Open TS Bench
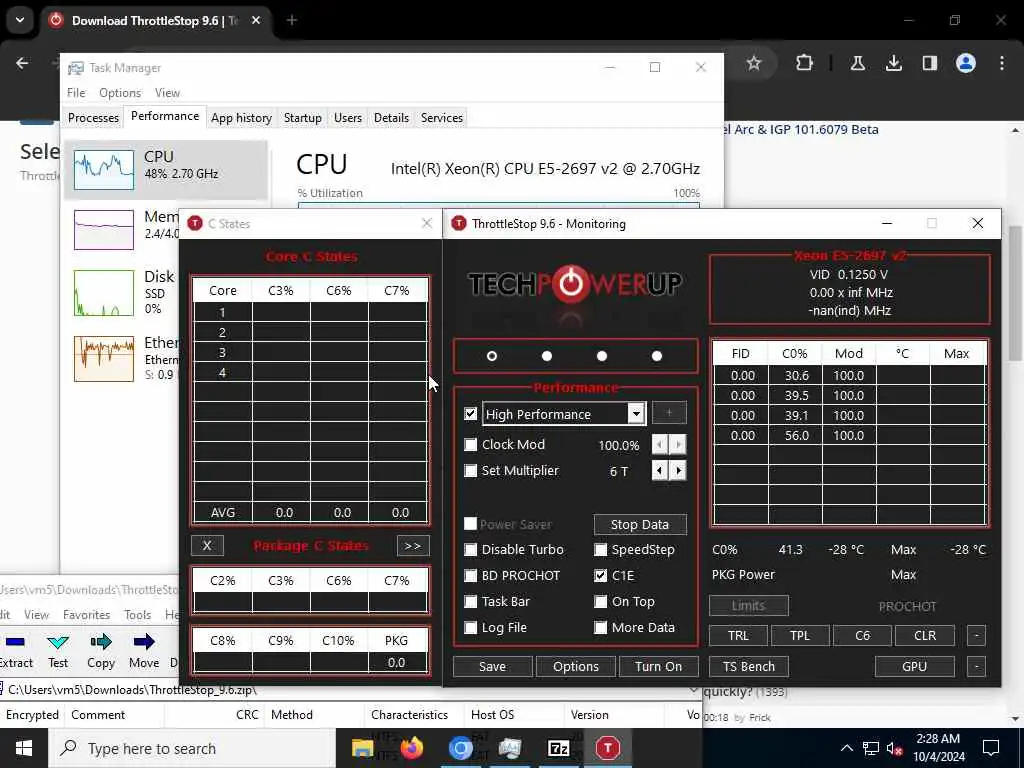The height and width of the screenshot is (768, 1024). [749, 666]
